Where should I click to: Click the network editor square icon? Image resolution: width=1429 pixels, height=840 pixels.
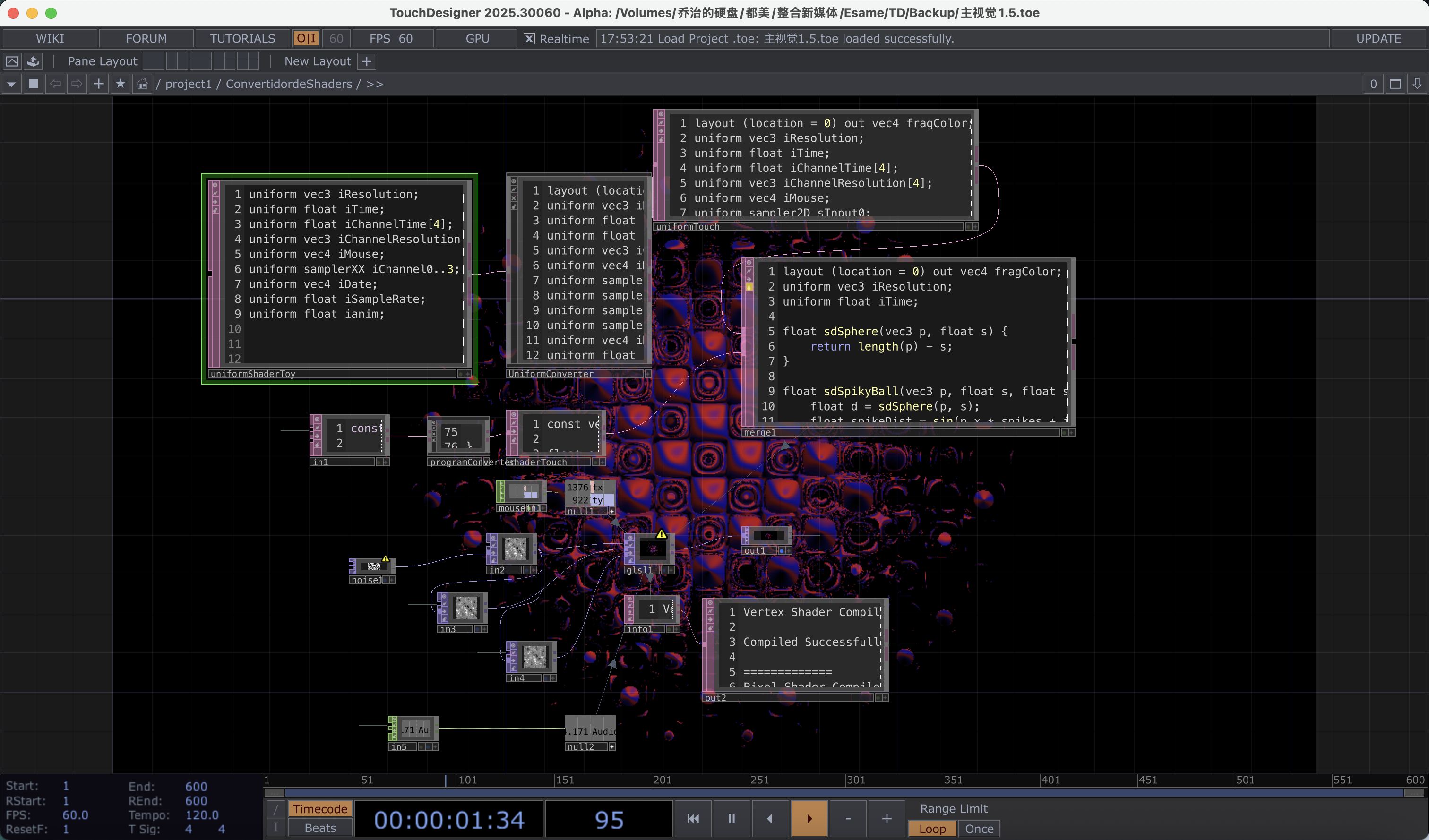point(34,84)
